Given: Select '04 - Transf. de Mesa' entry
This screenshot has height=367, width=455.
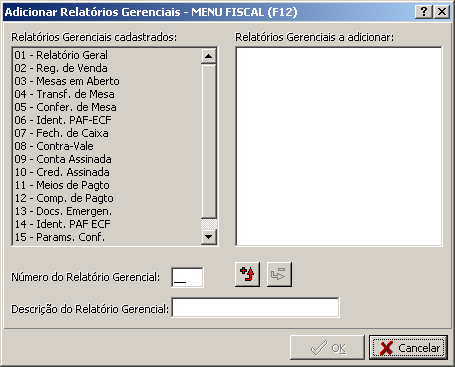Looking at the screenshot, I should pos(107,94).
